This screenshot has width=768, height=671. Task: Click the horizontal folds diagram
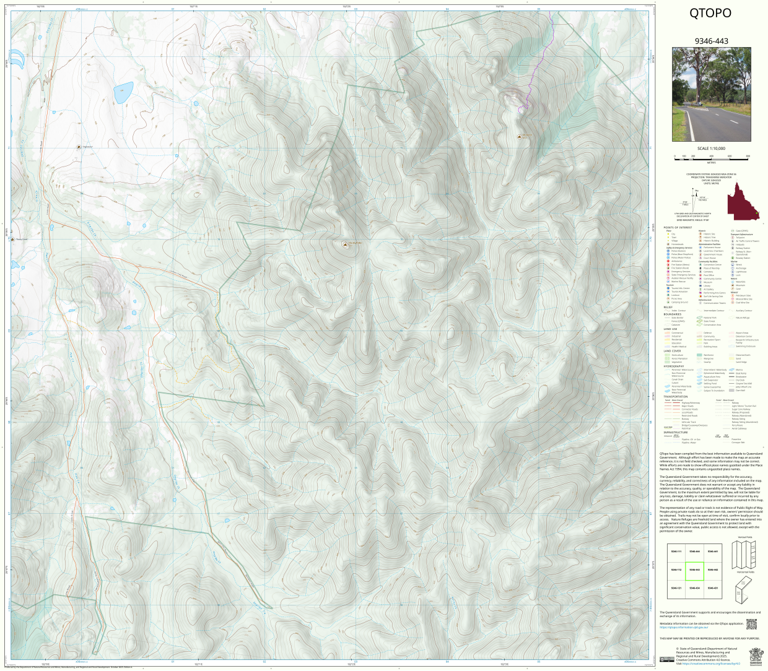coord(744,590)
